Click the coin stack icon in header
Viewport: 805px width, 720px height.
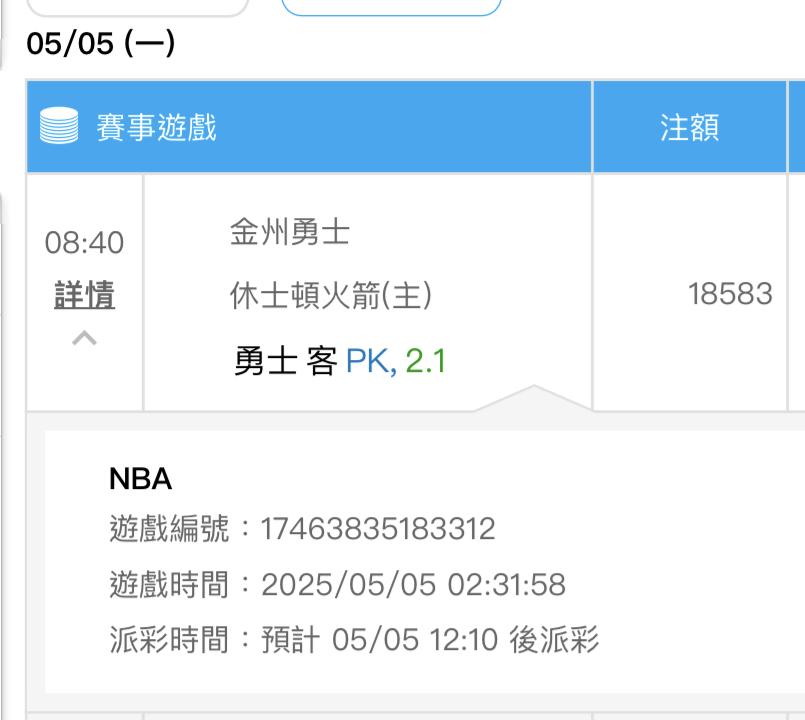[60, 128]
